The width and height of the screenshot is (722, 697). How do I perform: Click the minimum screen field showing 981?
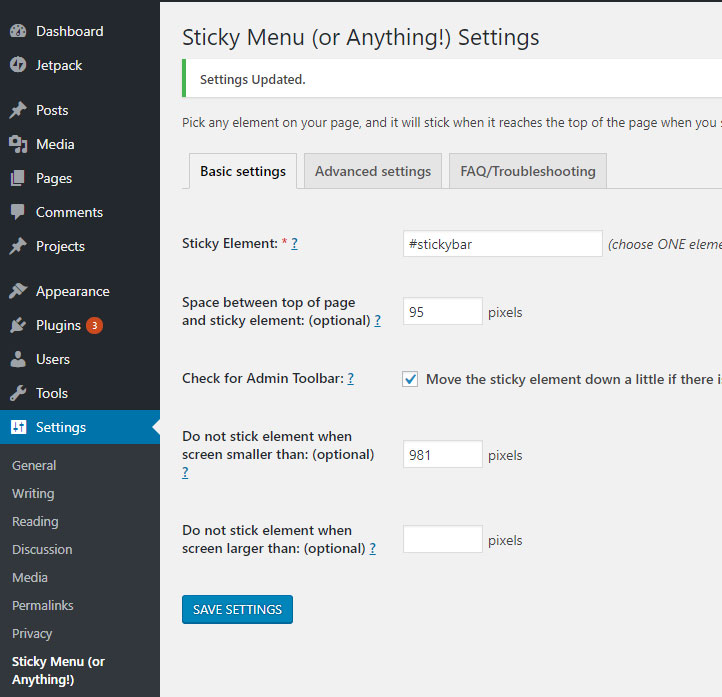pos(443,454)
